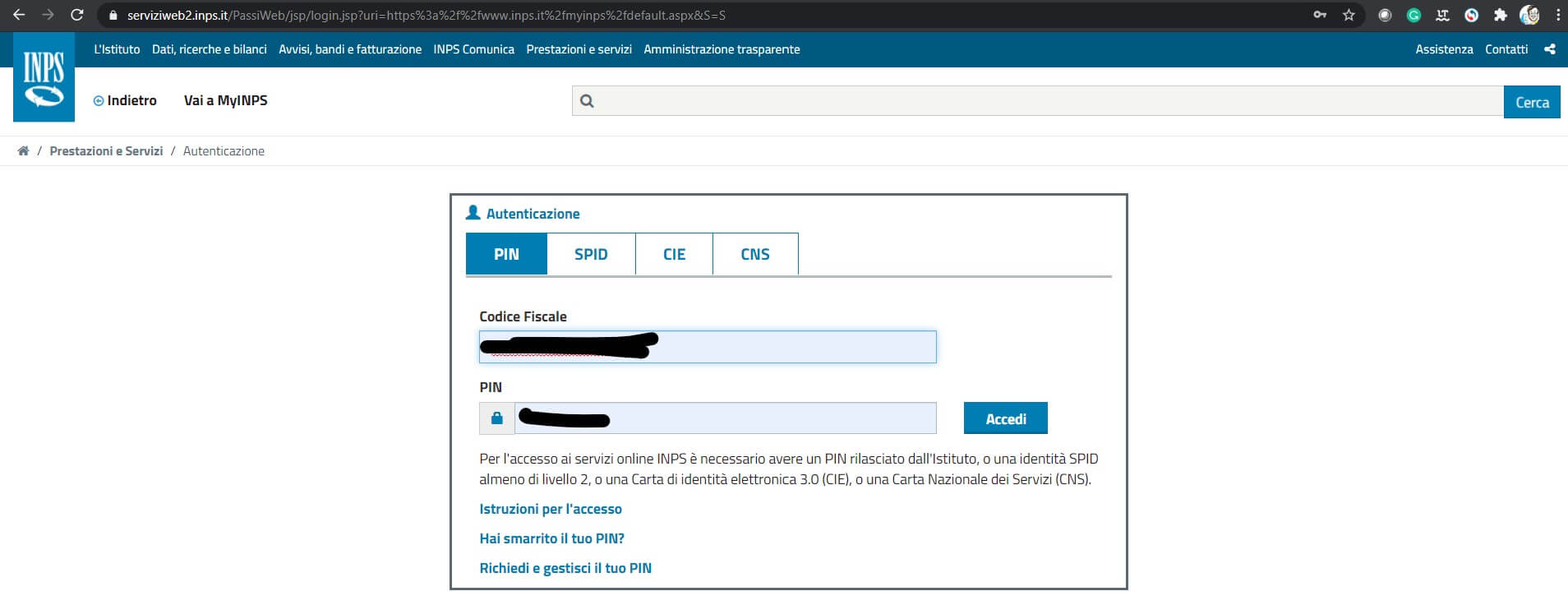Open 'Istruzioni per l'accesso' link
This screenshot has height=605, width=1568.
(x=550, y=509)
